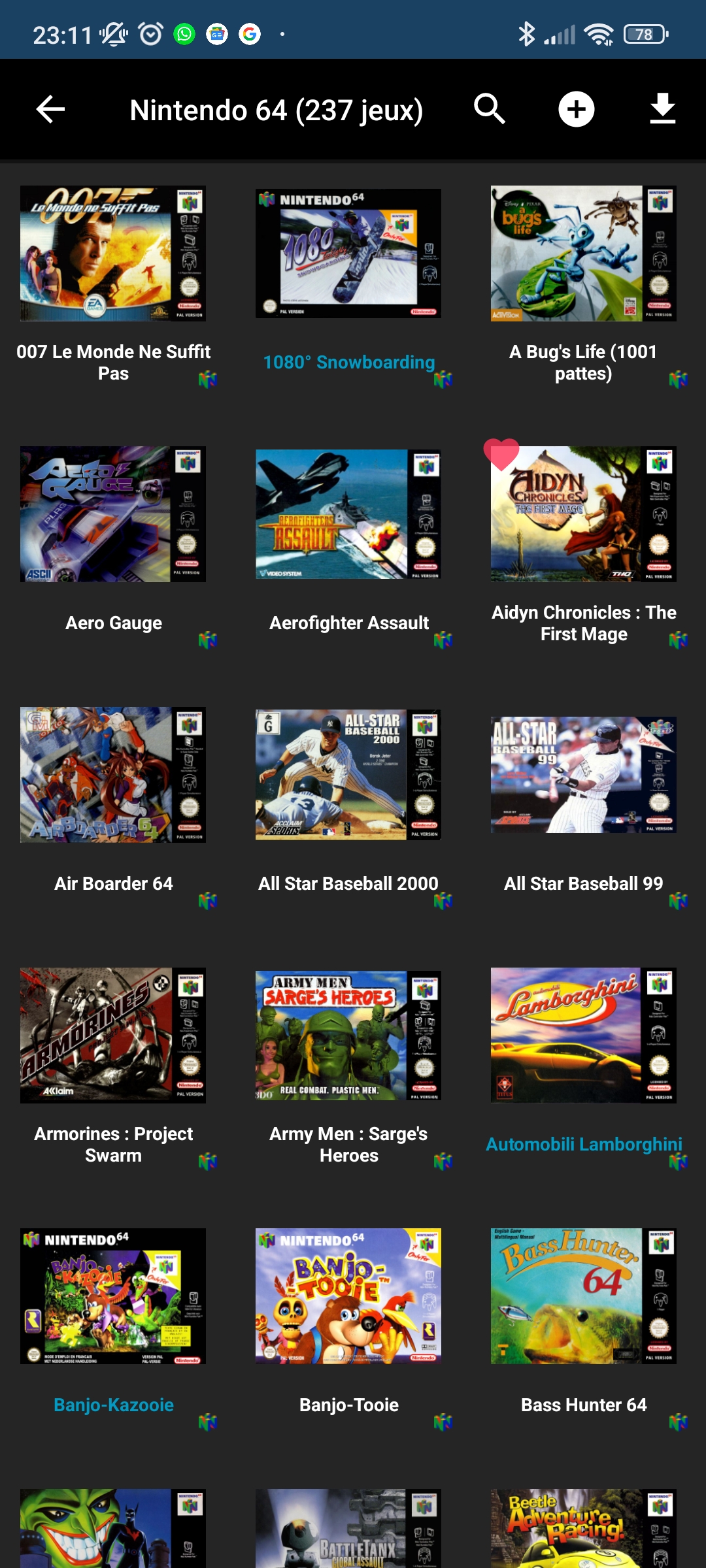Screen dimensions: 706x1568
Task: Open the Banjo-Kazooie title link
Action: [x=114, y=1405]
